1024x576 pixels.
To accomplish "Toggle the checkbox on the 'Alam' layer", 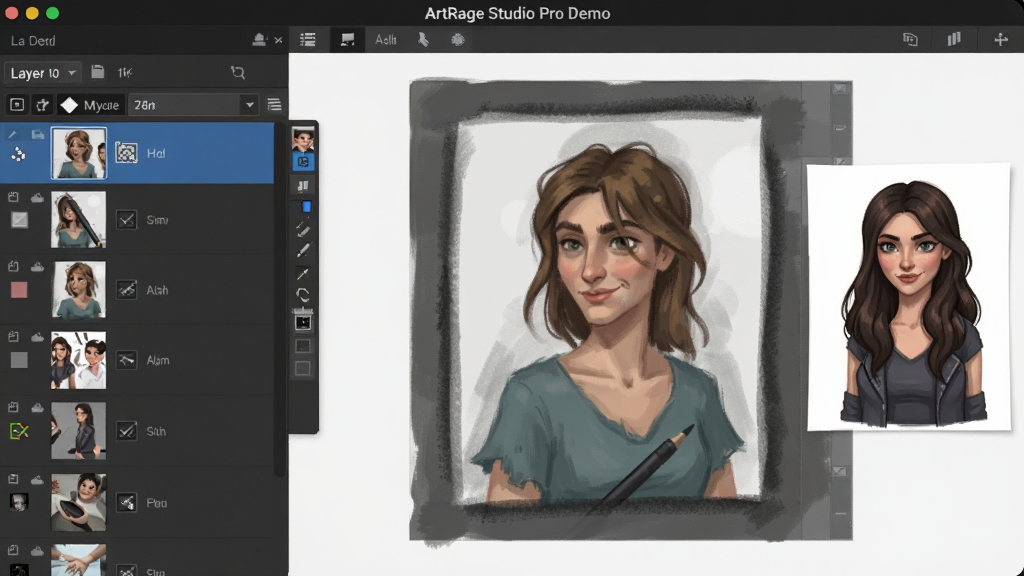I will [127, 360].
